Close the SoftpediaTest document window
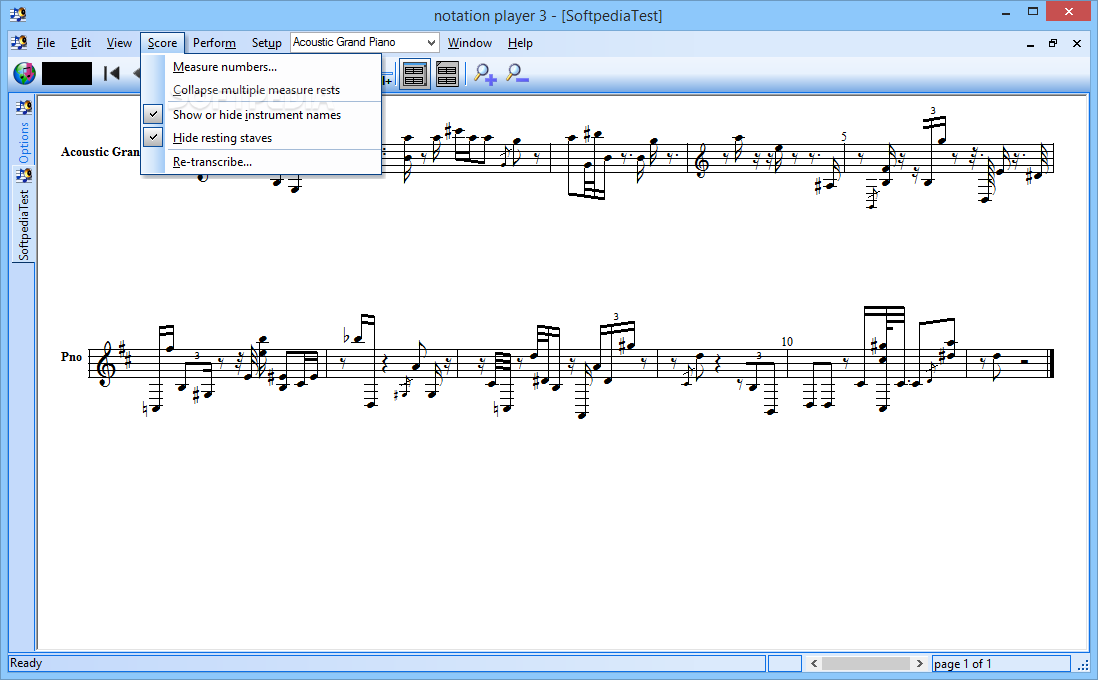The width and height of the screenshot is (1098, 680). (1077, 43)
